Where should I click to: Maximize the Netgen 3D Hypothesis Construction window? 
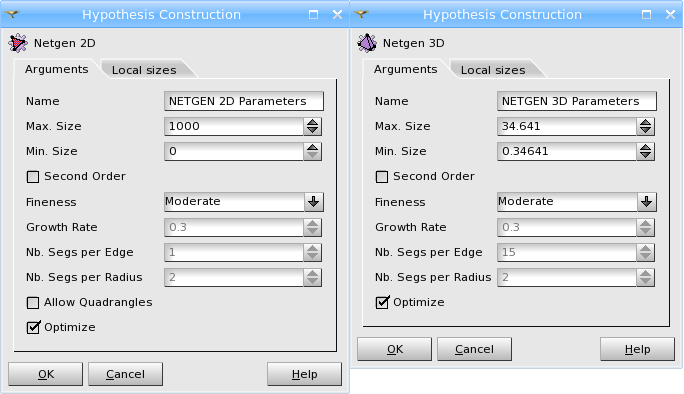(x=646, y=14)
